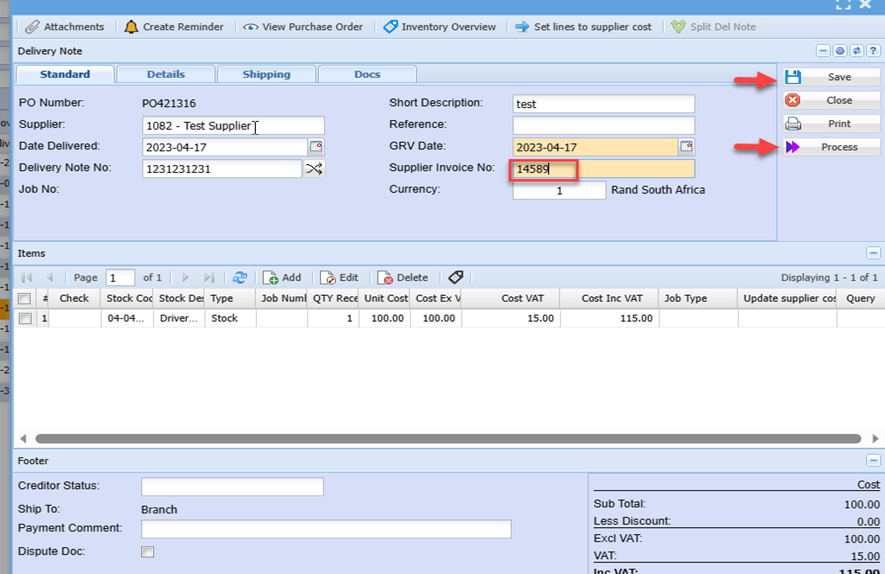Refresh the Items grid

(240, 278)
